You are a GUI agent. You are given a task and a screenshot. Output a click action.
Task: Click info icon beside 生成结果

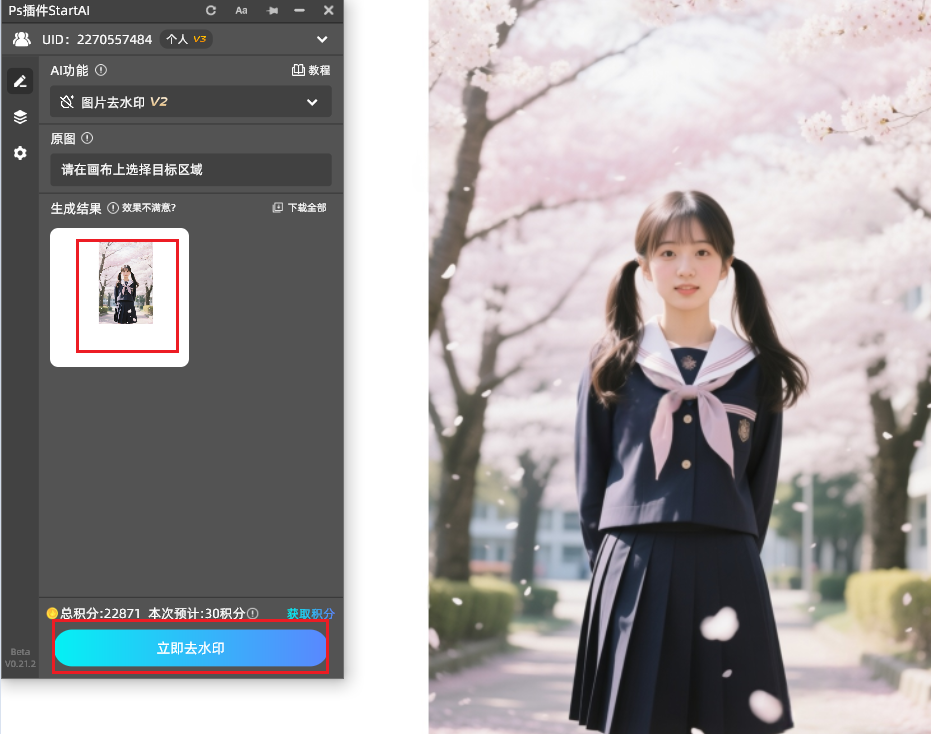click(x=112, y=208)
